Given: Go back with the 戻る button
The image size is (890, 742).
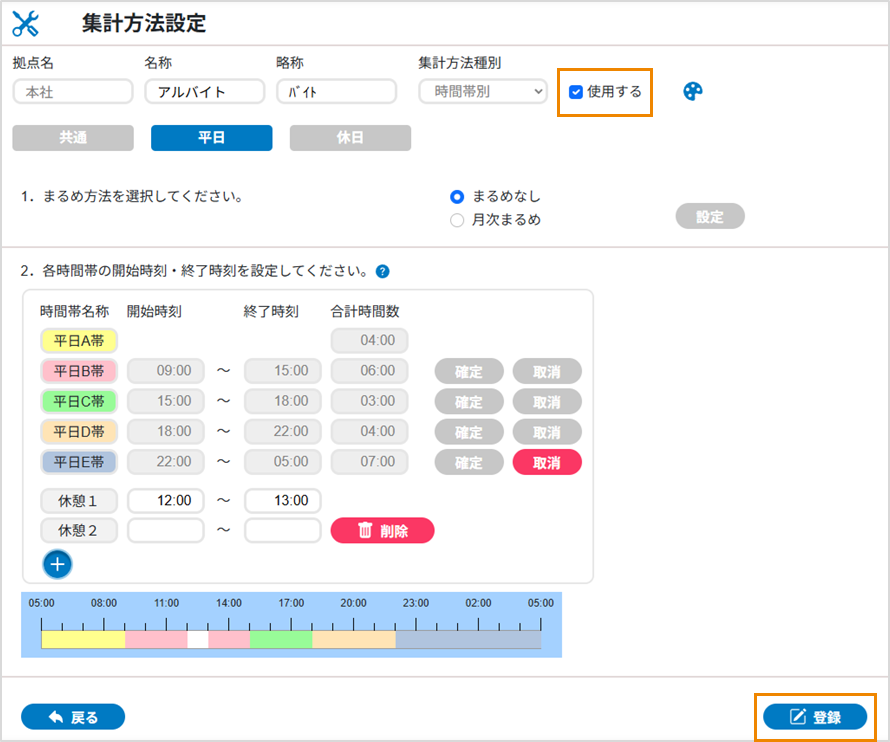Looking at the screenshot, I should click(73, 717).
